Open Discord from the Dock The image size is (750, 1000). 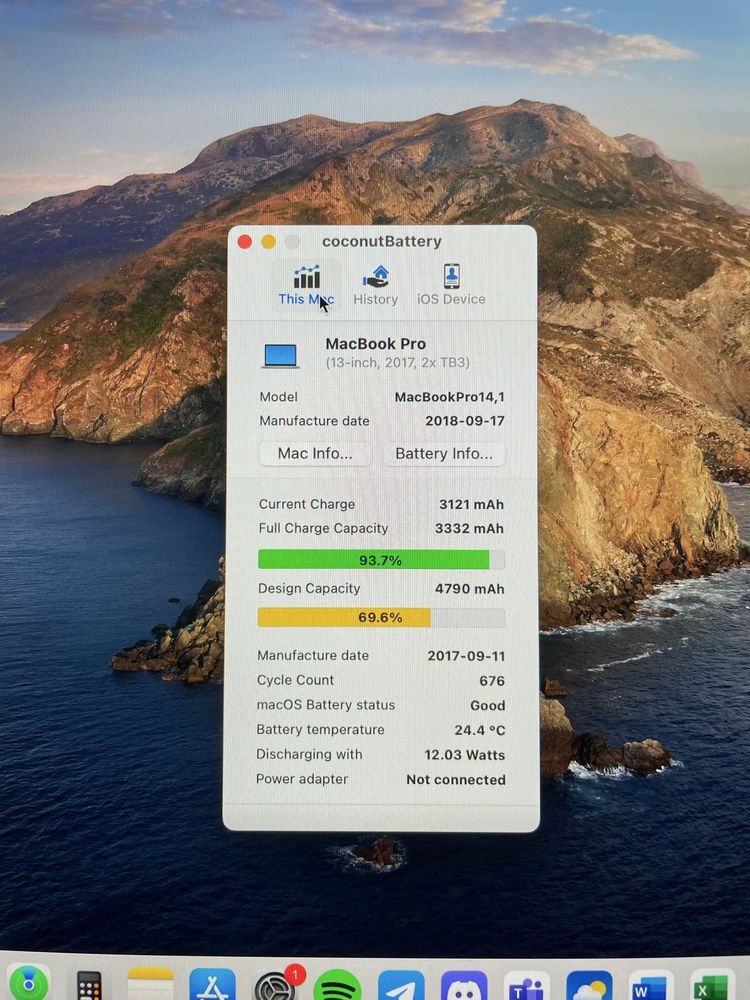[464, 985]
